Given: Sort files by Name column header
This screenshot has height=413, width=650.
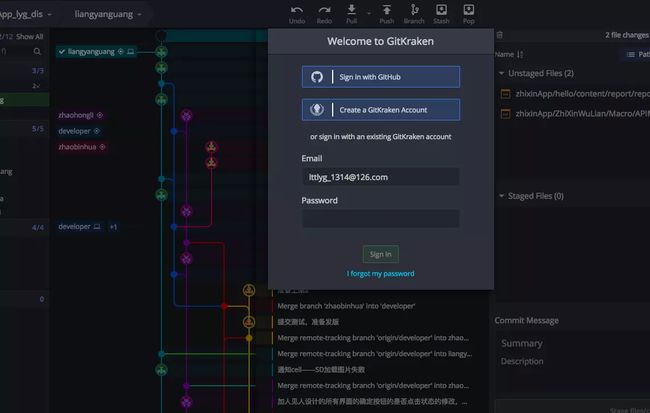Looking at the screenshot, I should [509, 54].
